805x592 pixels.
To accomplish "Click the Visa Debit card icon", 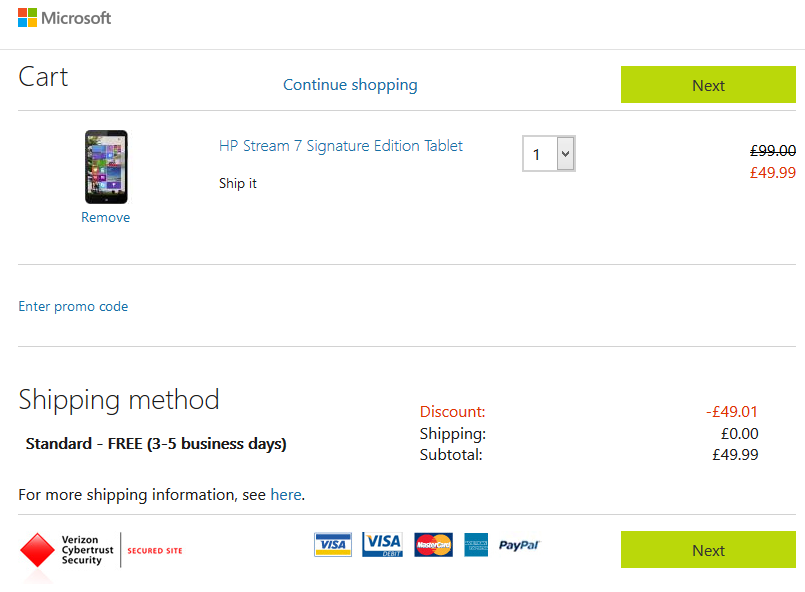I will (382, 545).
